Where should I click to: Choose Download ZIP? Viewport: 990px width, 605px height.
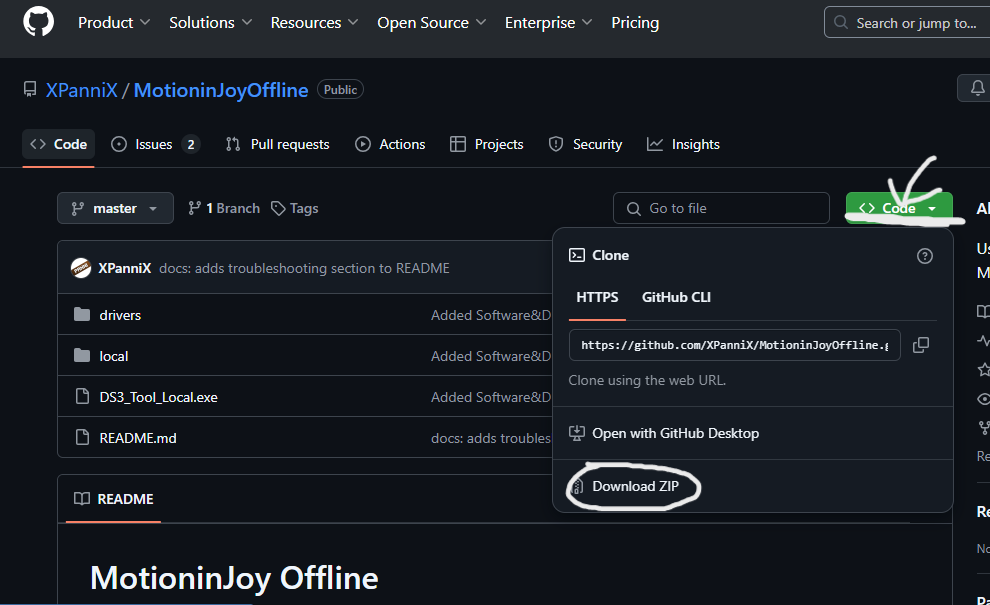(x=624, y=486)
